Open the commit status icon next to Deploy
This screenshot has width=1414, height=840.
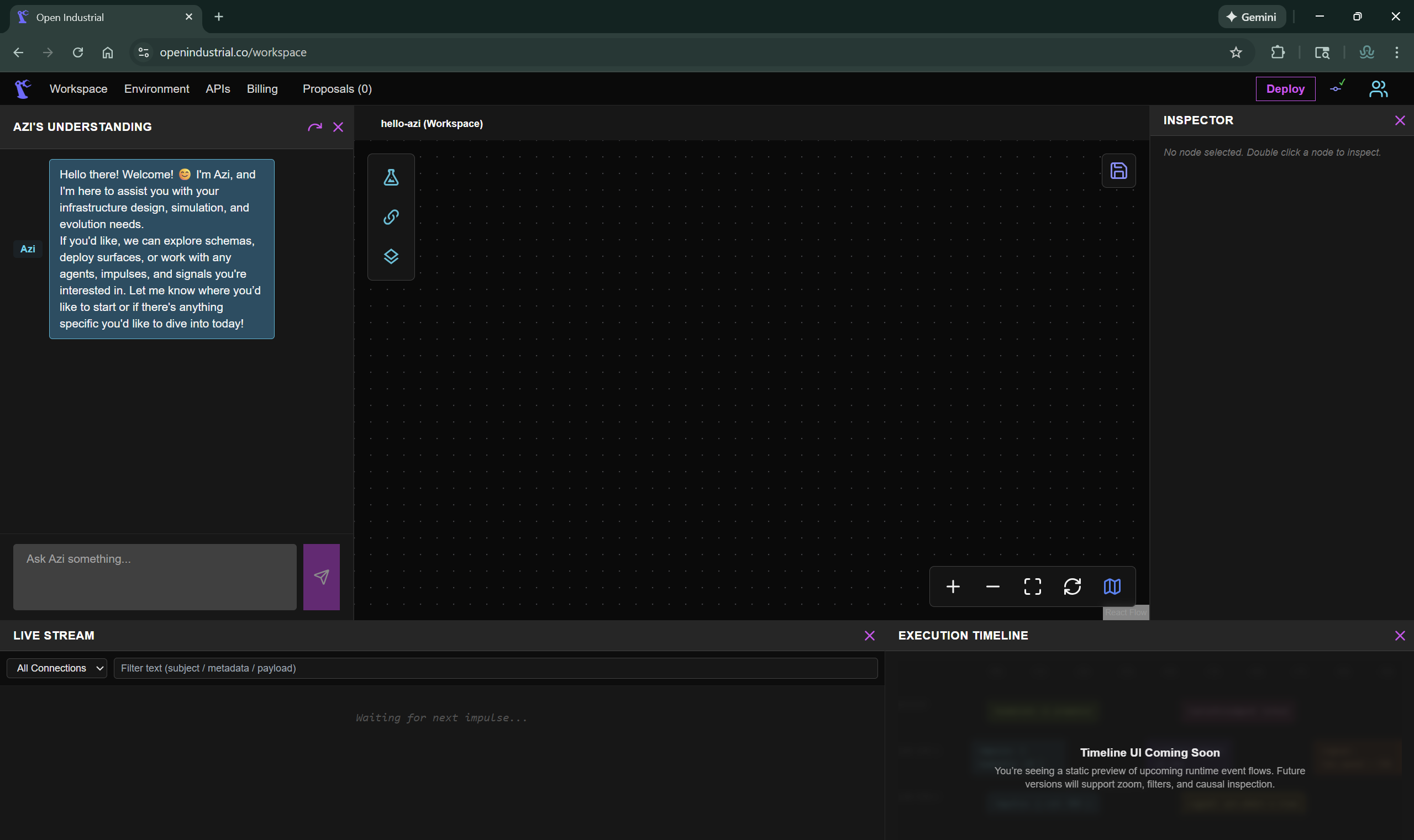tap(1338, 87)
